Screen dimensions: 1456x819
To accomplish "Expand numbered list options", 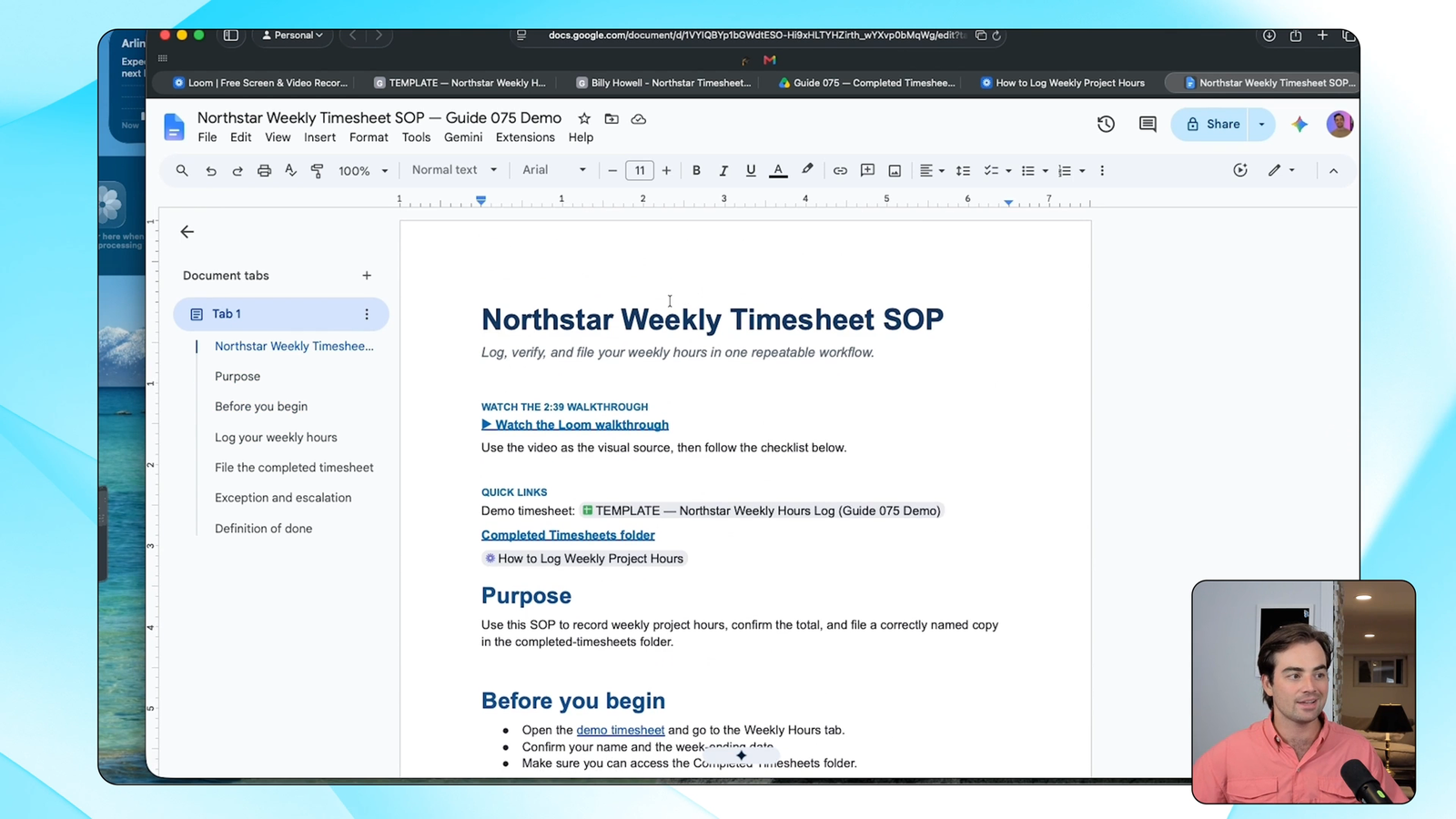I will pos(1082,171).
